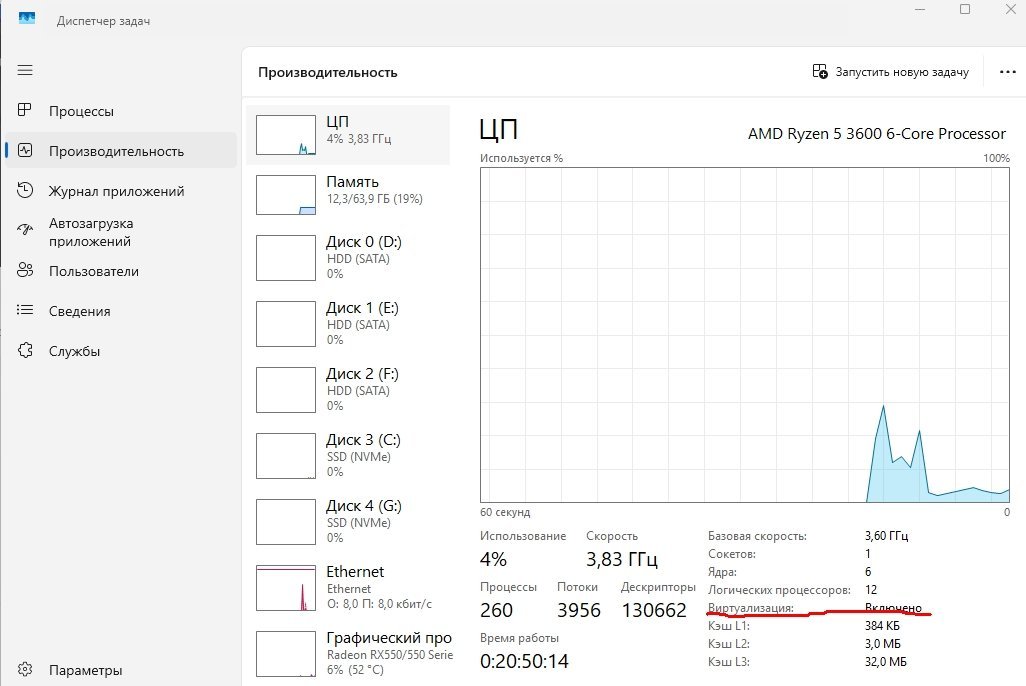
Task: Open the three-dots more options menu
Action: point(1008,72)
